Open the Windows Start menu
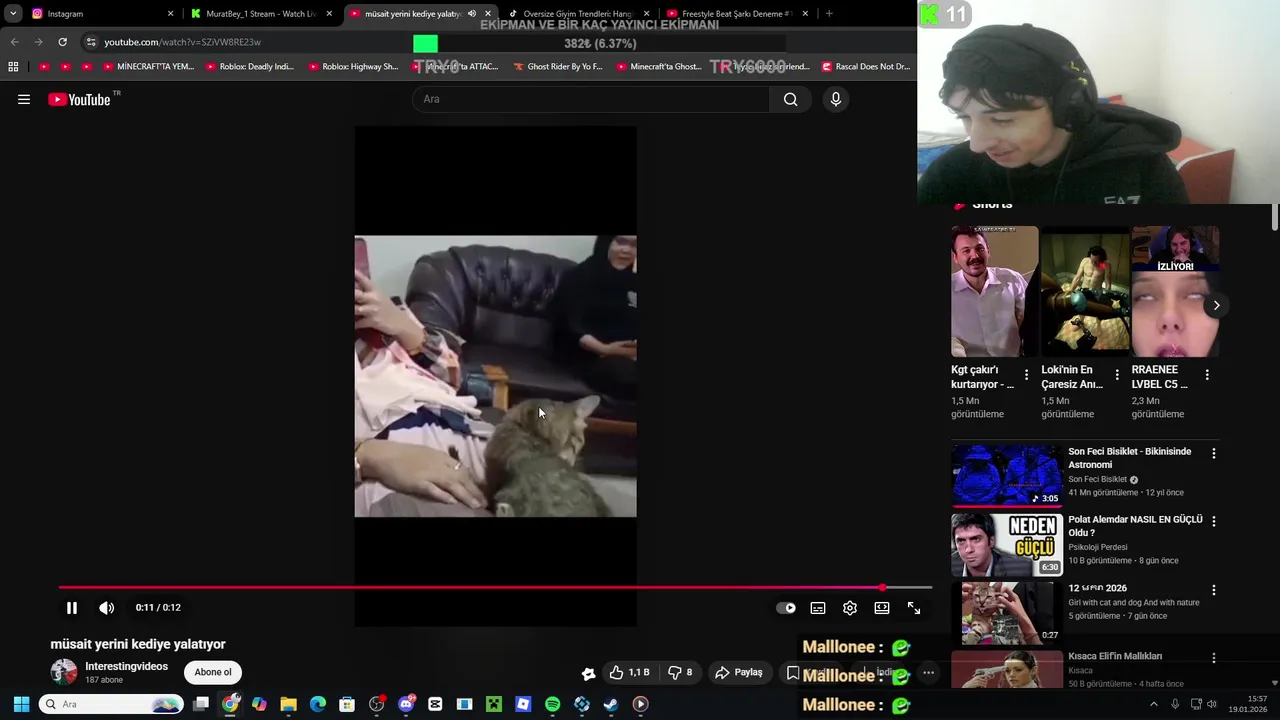The height and width of the screenshot is (720, 1280). pyautogui.click(x=21, y=704)
